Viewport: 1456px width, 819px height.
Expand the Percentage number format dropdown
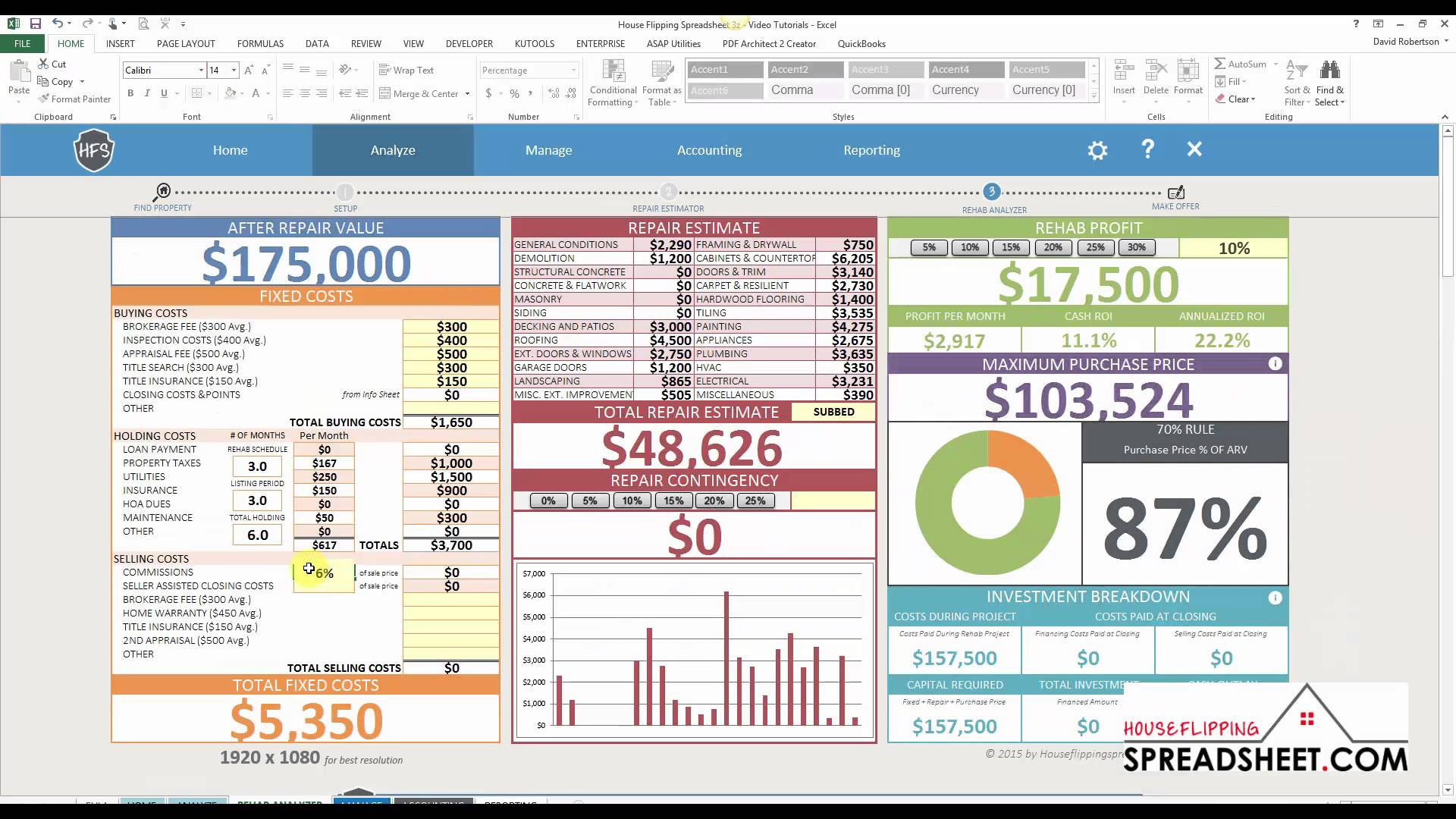coord(573,71)
